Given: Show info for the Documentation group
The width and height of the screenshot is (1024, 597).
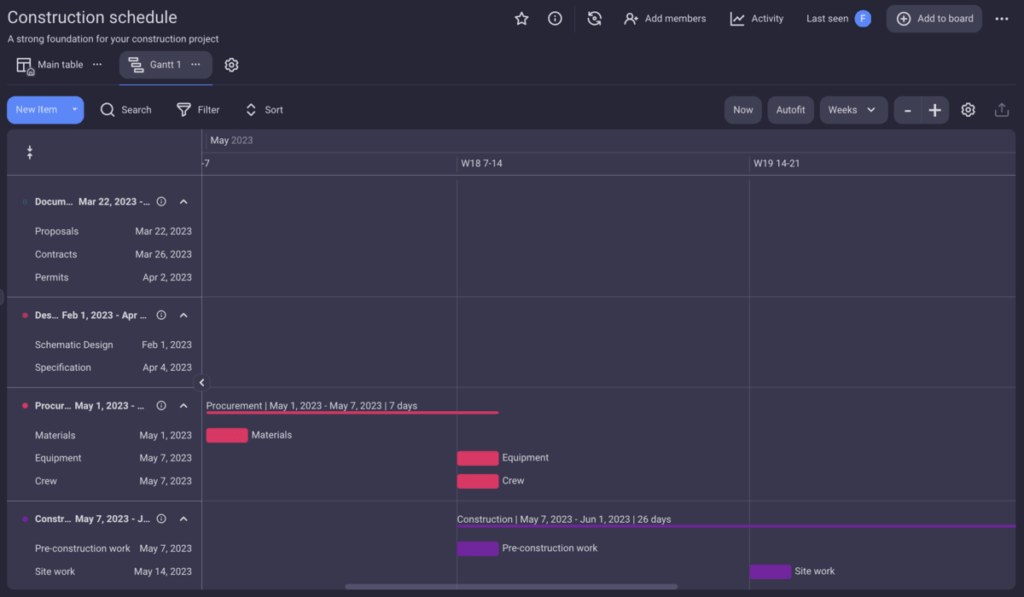Looking at the screenshot, I should pos(161,202).
